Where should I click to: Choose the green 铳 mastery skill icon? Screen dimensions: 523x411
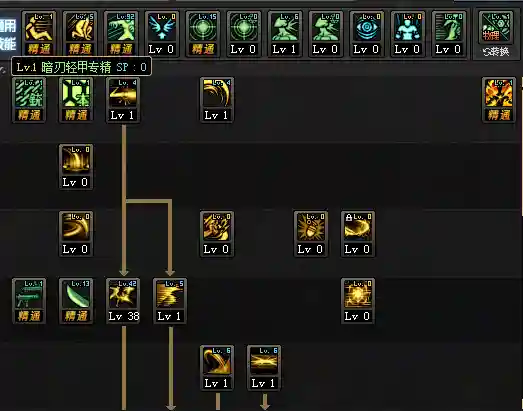click(x=29, y=94)
